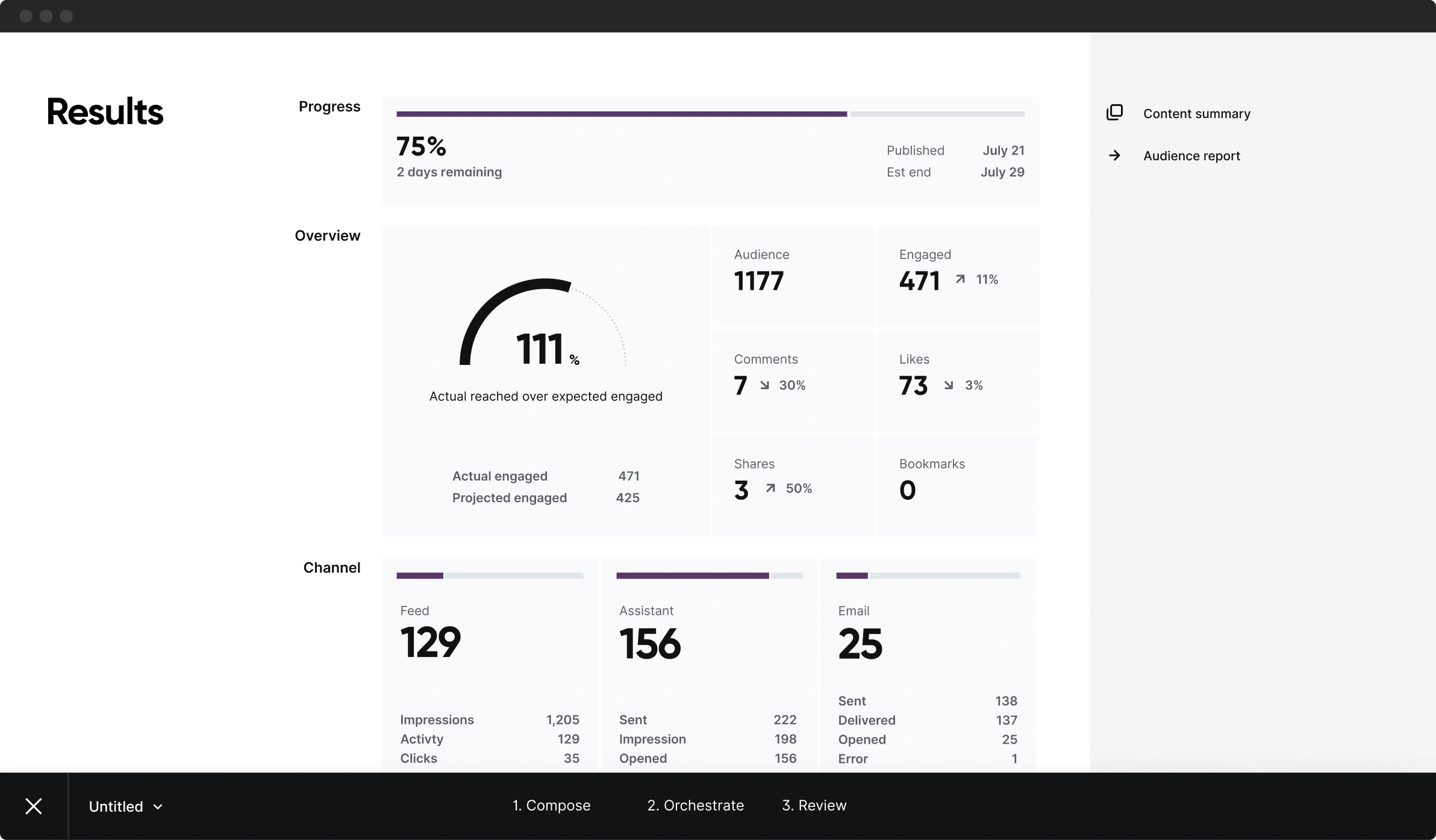Click the Likes downward trend arrow
The image size is (1436, 840).
pos(949,385)
